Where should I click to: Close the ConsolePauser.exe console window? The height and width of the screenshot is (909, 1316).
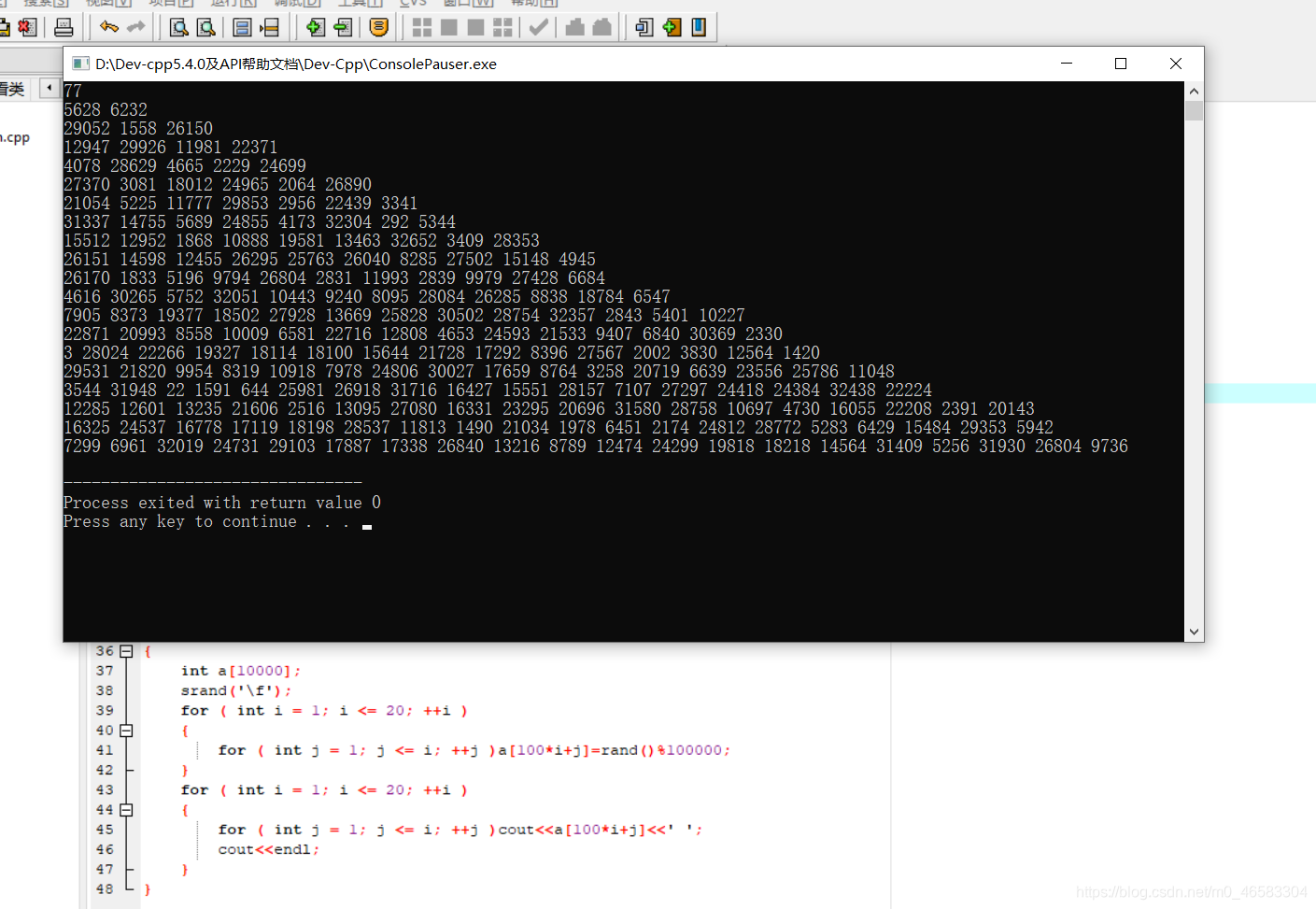tap(1176, 64)
